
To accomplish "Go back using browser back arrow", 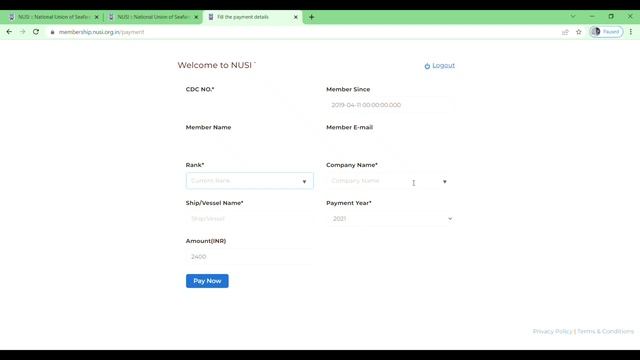I will (9, 32).
